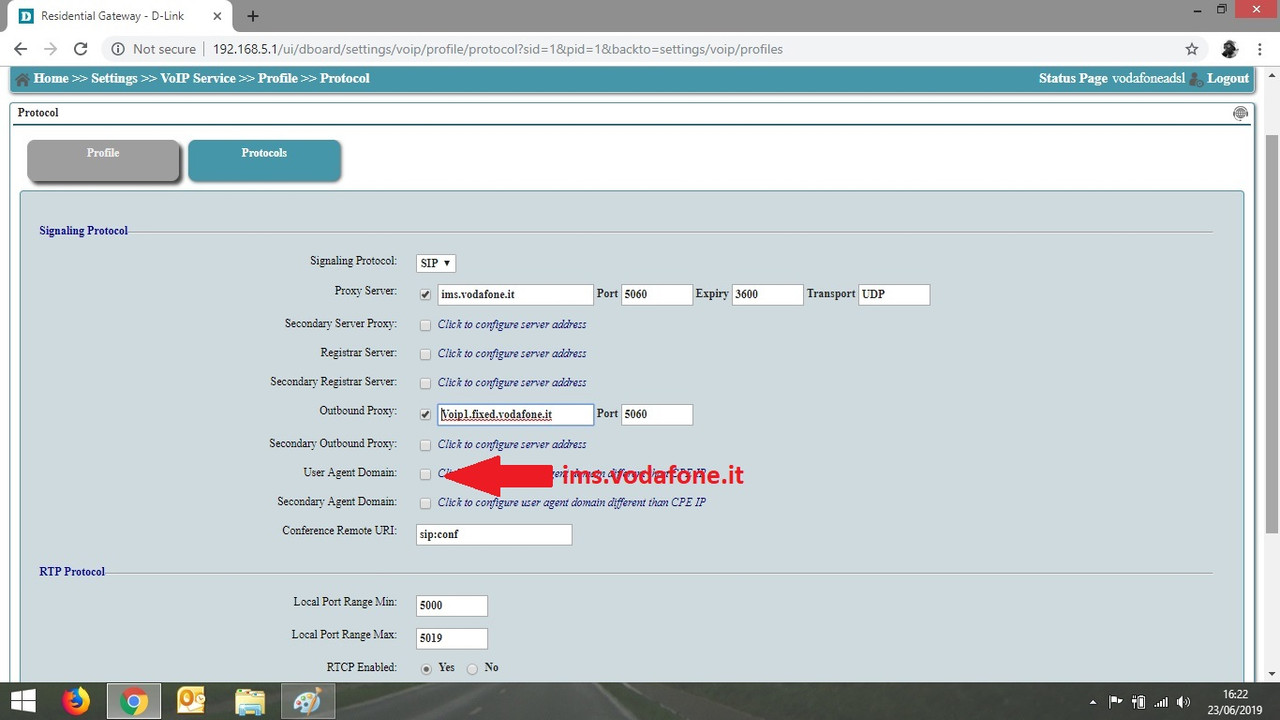
Task: Launch Firefox from the taskbar
Action: pos(75,702)
